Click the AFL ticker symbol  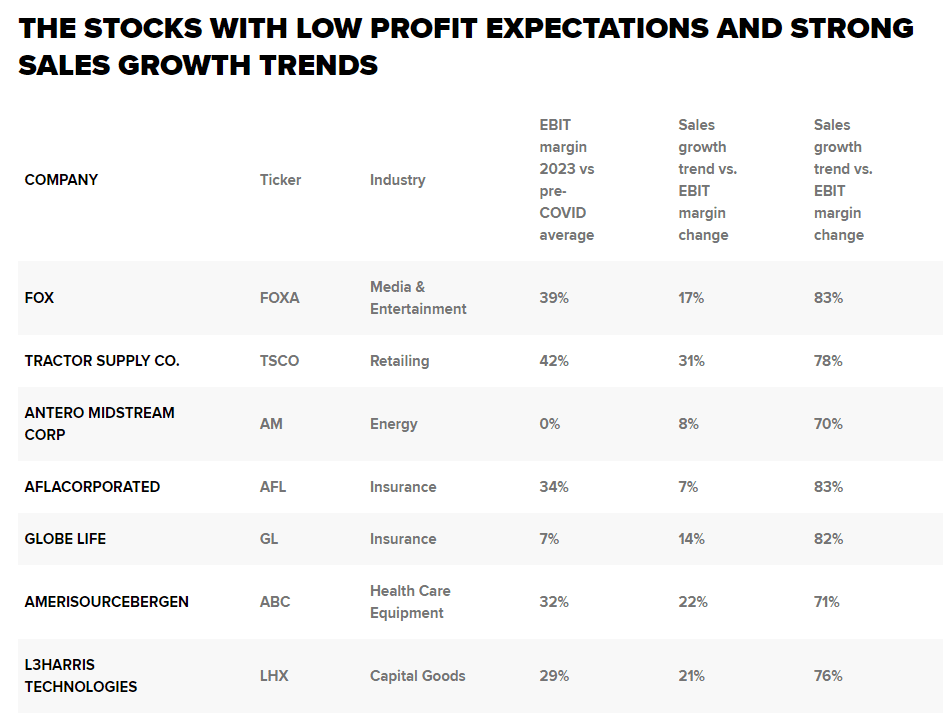pyautogui.click(x=273, y=487)
